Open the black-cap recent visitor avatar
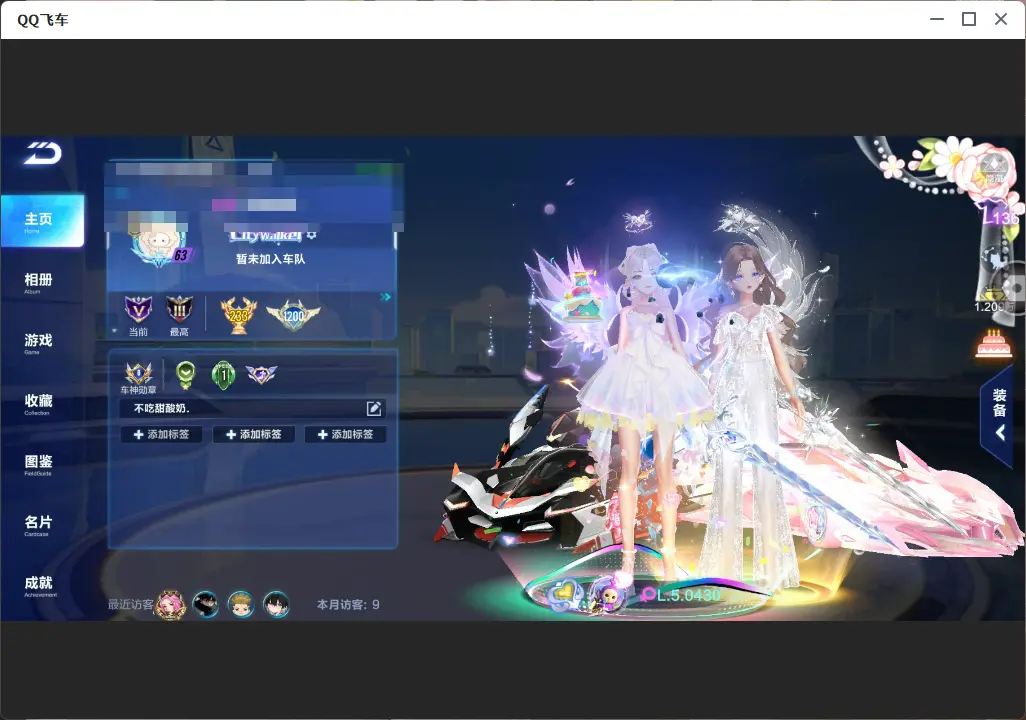 point(205,604)
